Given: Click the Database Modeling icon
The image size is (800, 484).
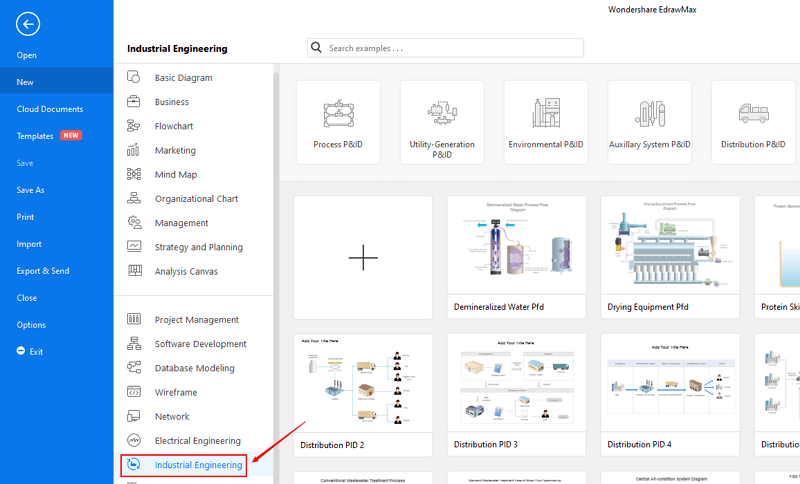Looking at the screenshot, I should tap(134, 367).
